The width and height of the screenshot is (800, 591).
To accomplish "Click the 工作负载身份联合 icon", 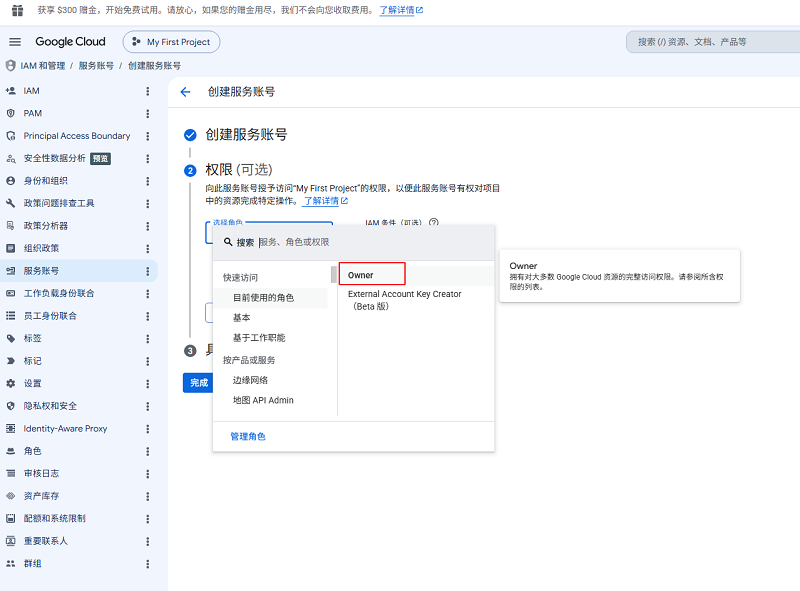I will [11, 293].
